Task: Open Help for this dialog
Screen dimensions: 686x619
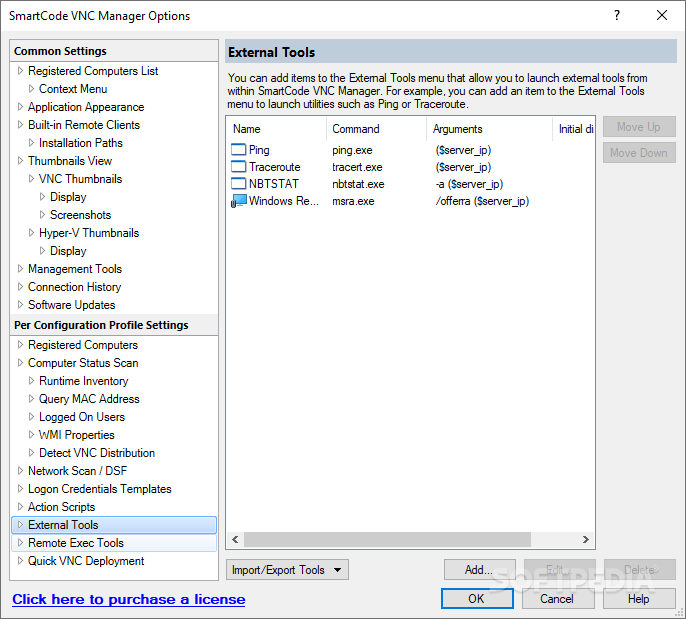Action: pos(639,598)
